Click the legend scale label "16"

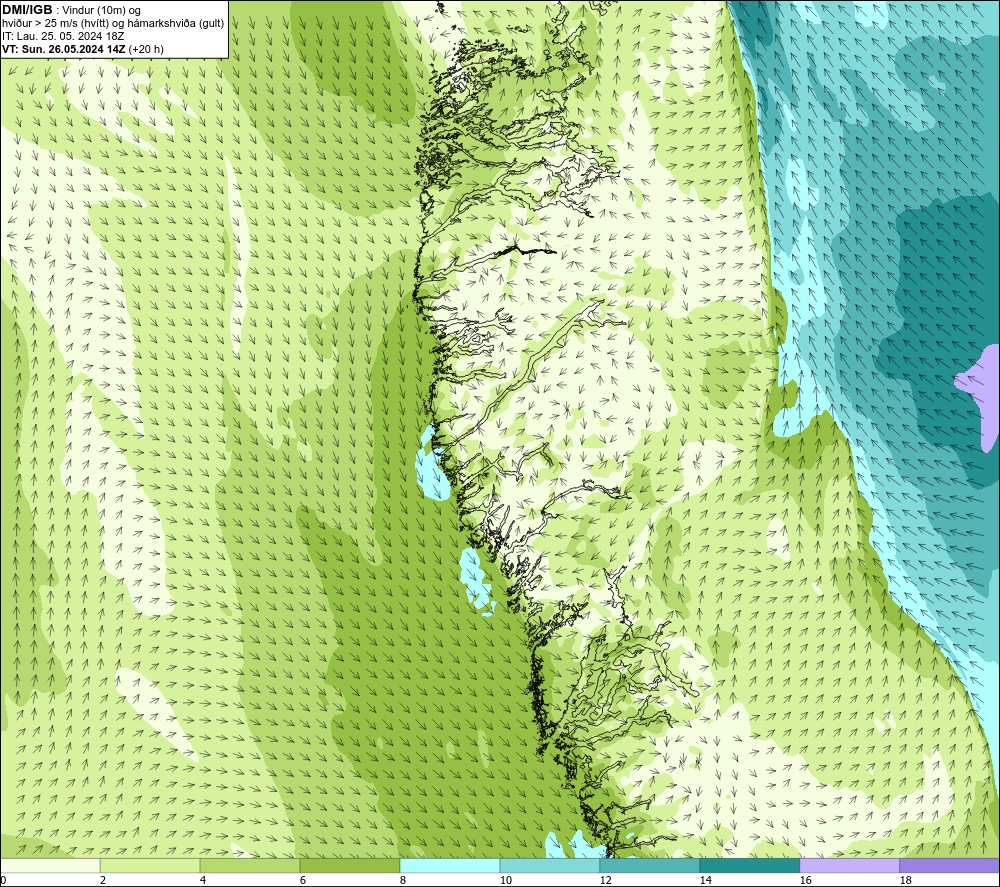click(x=805, y=881)
